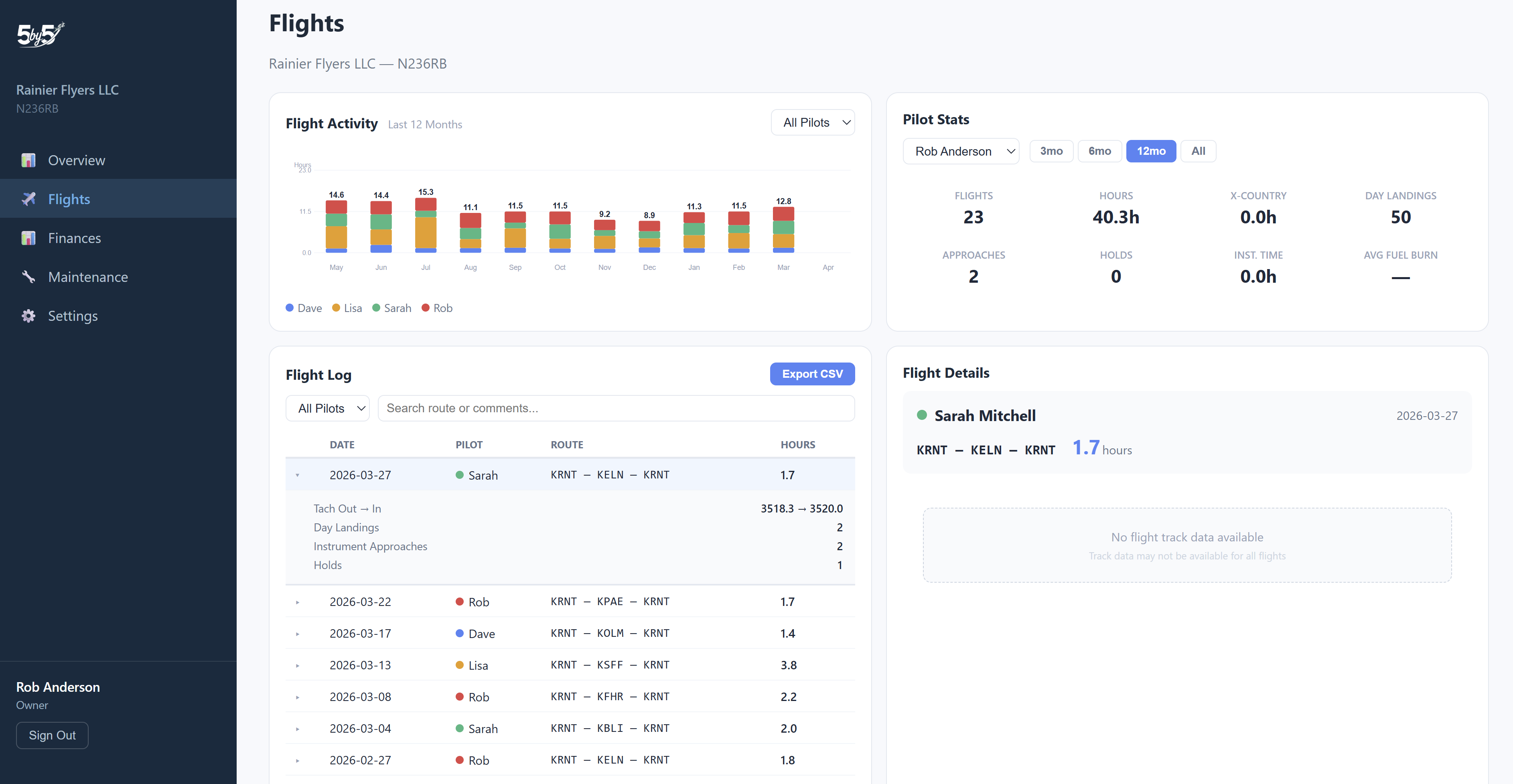Screen dimensions: 1513x784
Task: Click Rob's red pilot dot on the 2026-03-22 row
Action: click(x=460, y=602)
